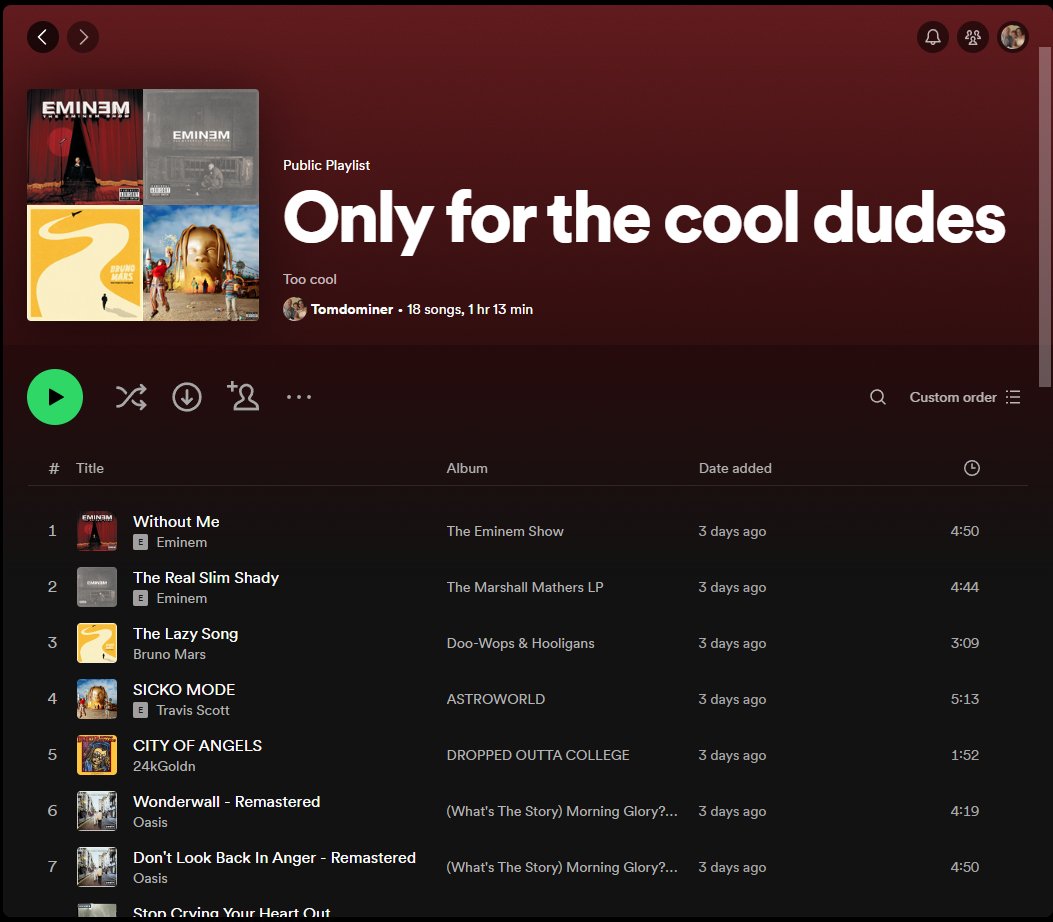Open the ASTROWORLD album link
The width and height of the screenshot is (1053, 922).
496,699
